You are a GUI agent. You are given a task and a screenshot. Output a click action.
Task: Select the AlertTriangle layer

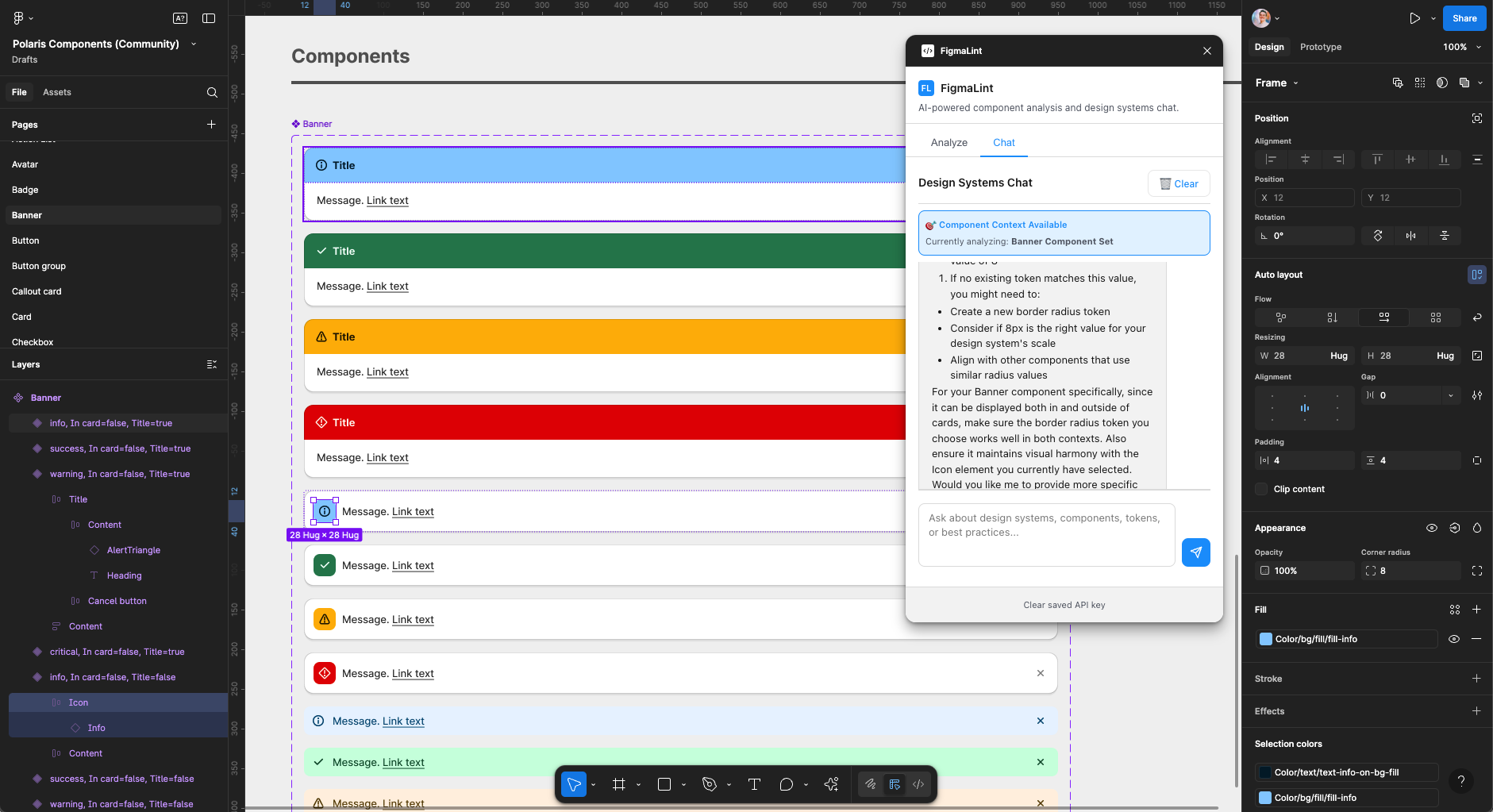click(x=133, y=550)
